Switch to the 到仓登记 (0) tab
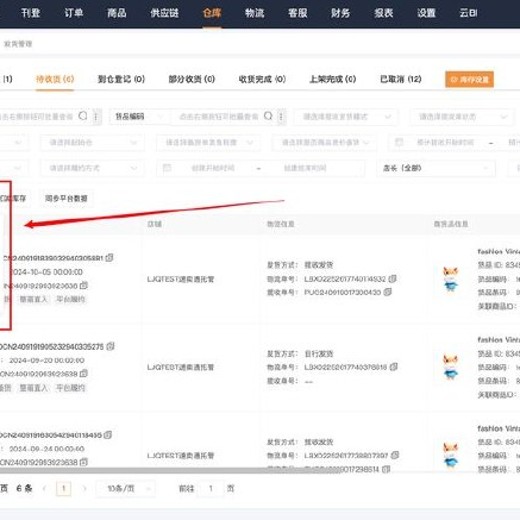Image resolution: width=520 pixels, height=520 pixels. coord(121,79)
